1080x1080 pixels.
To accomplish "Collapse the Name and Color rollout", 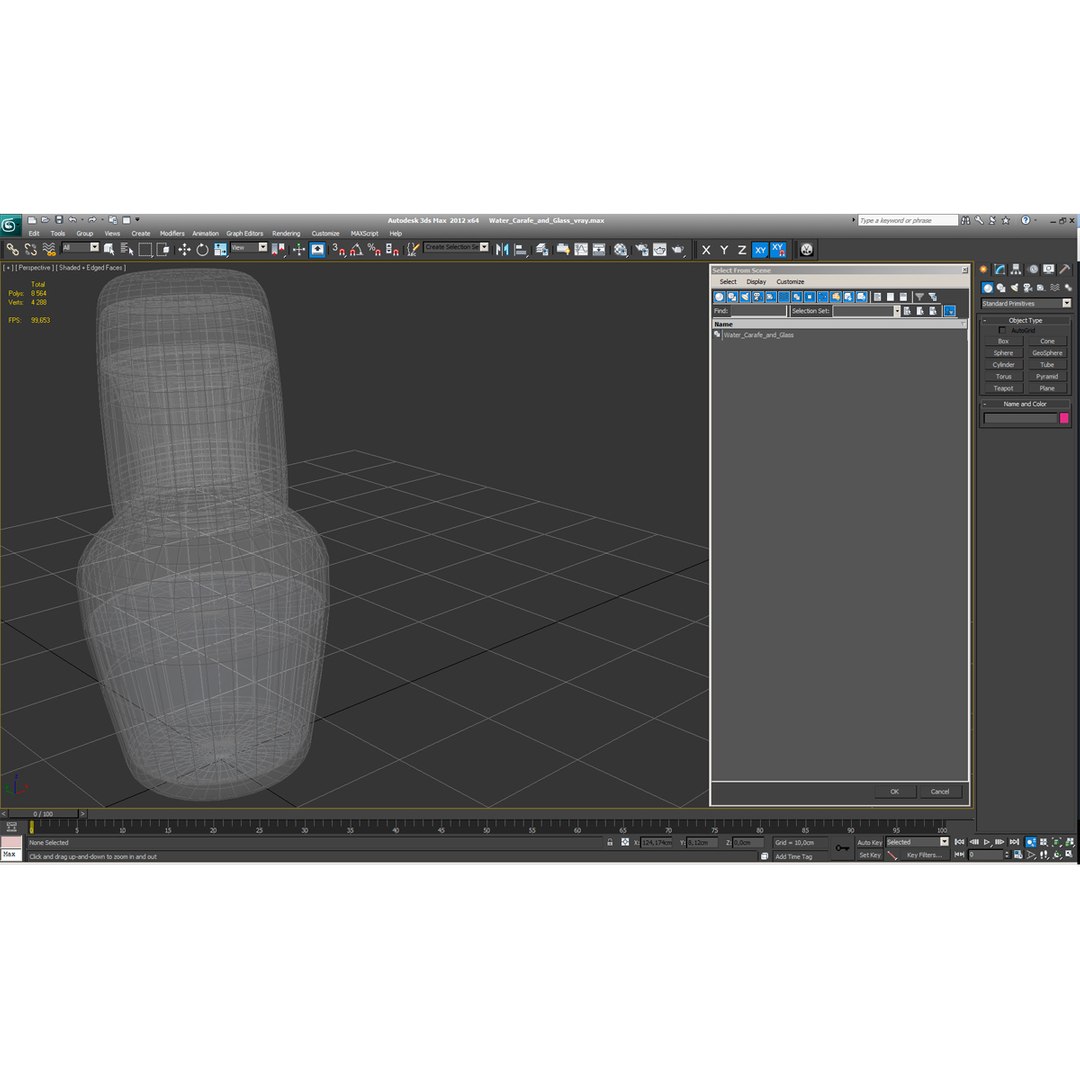I will [x=1025, y=404].
